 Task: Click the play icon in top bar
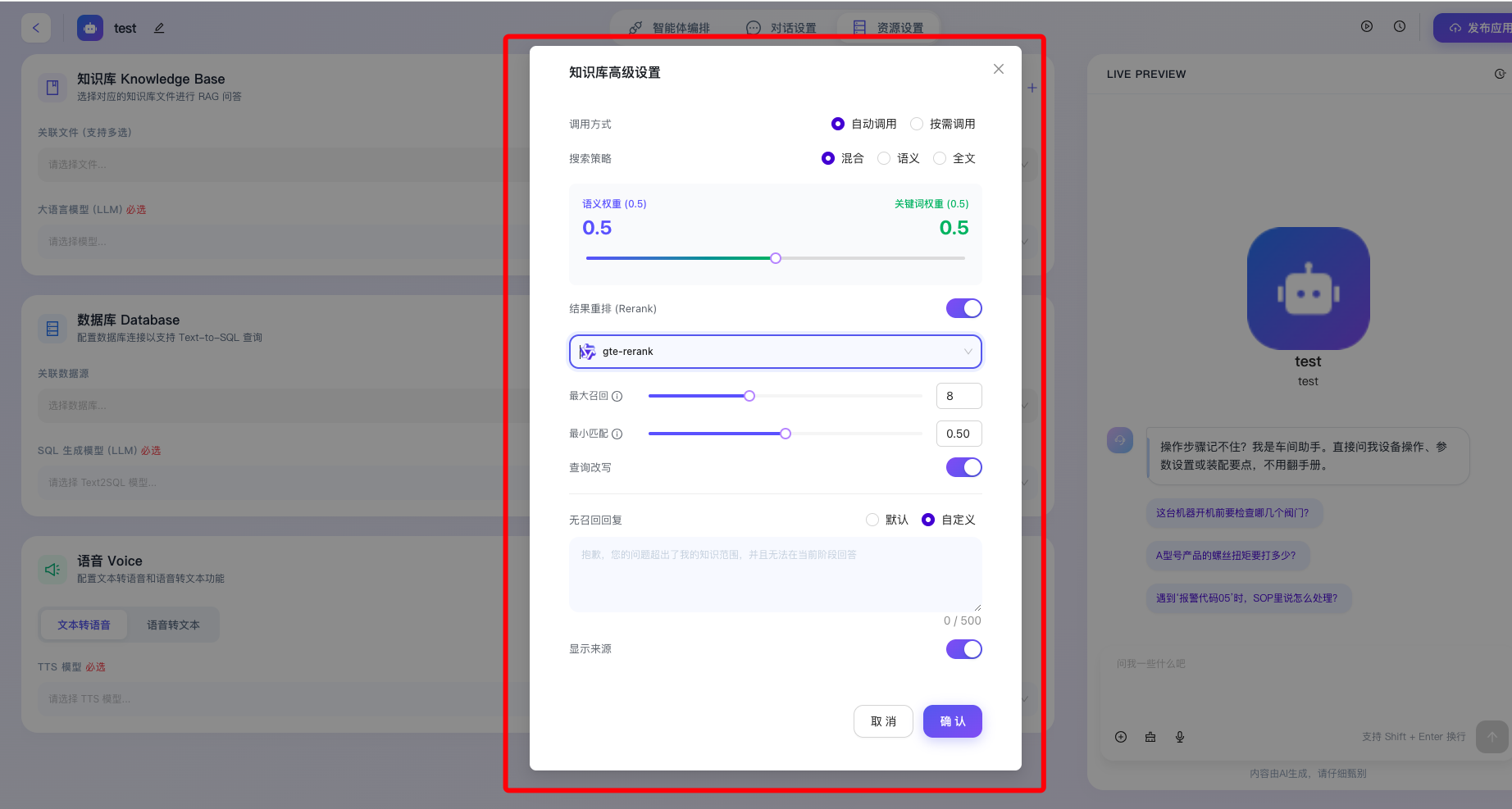[1367, 26]
